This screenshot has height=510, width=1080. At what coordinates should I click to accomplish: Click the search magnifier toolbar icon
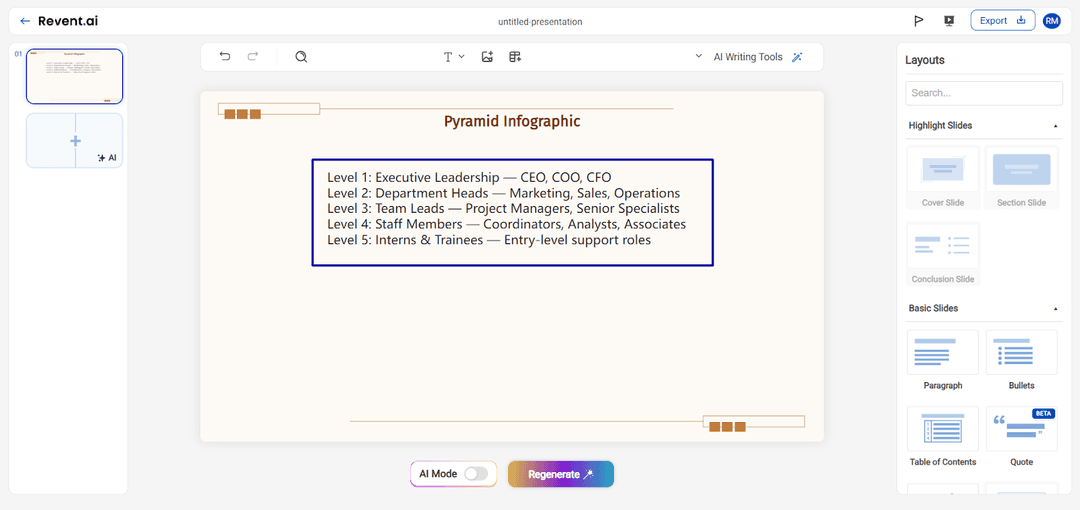tap(301, 57)
